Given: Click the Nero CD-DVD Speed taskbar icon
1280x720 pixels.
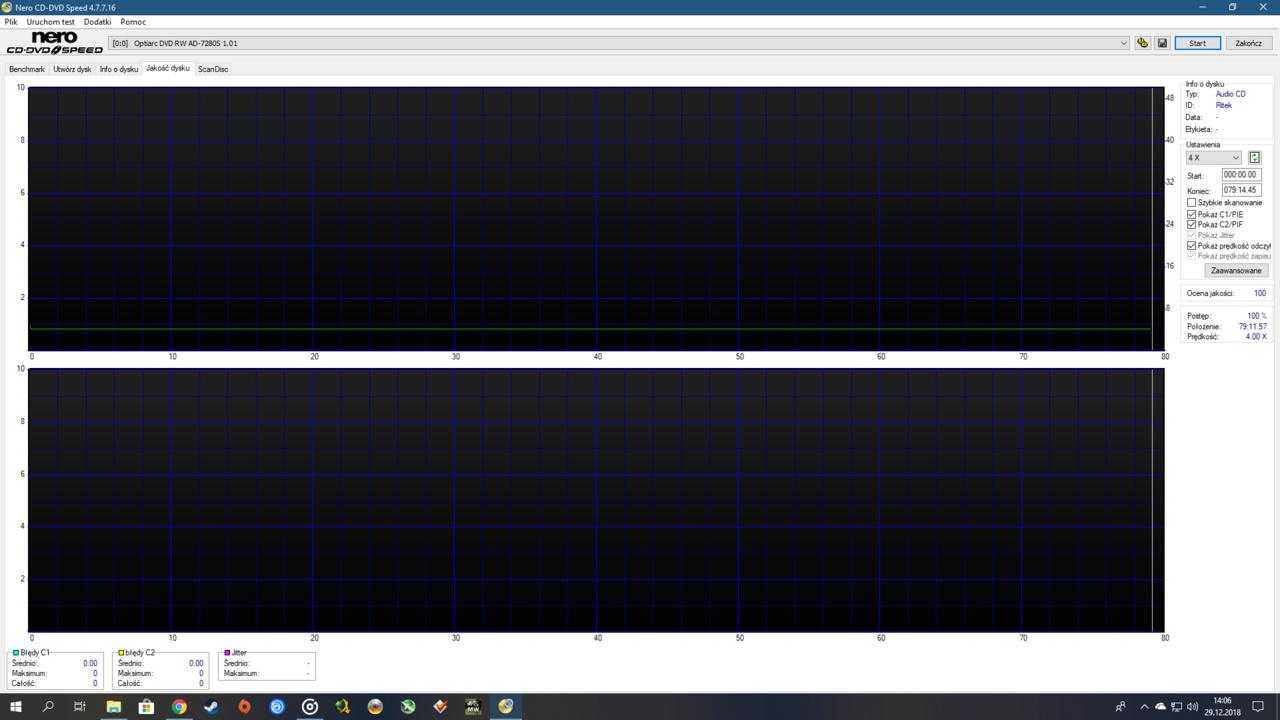Looking at the screenshot, I should pos(506,706).
